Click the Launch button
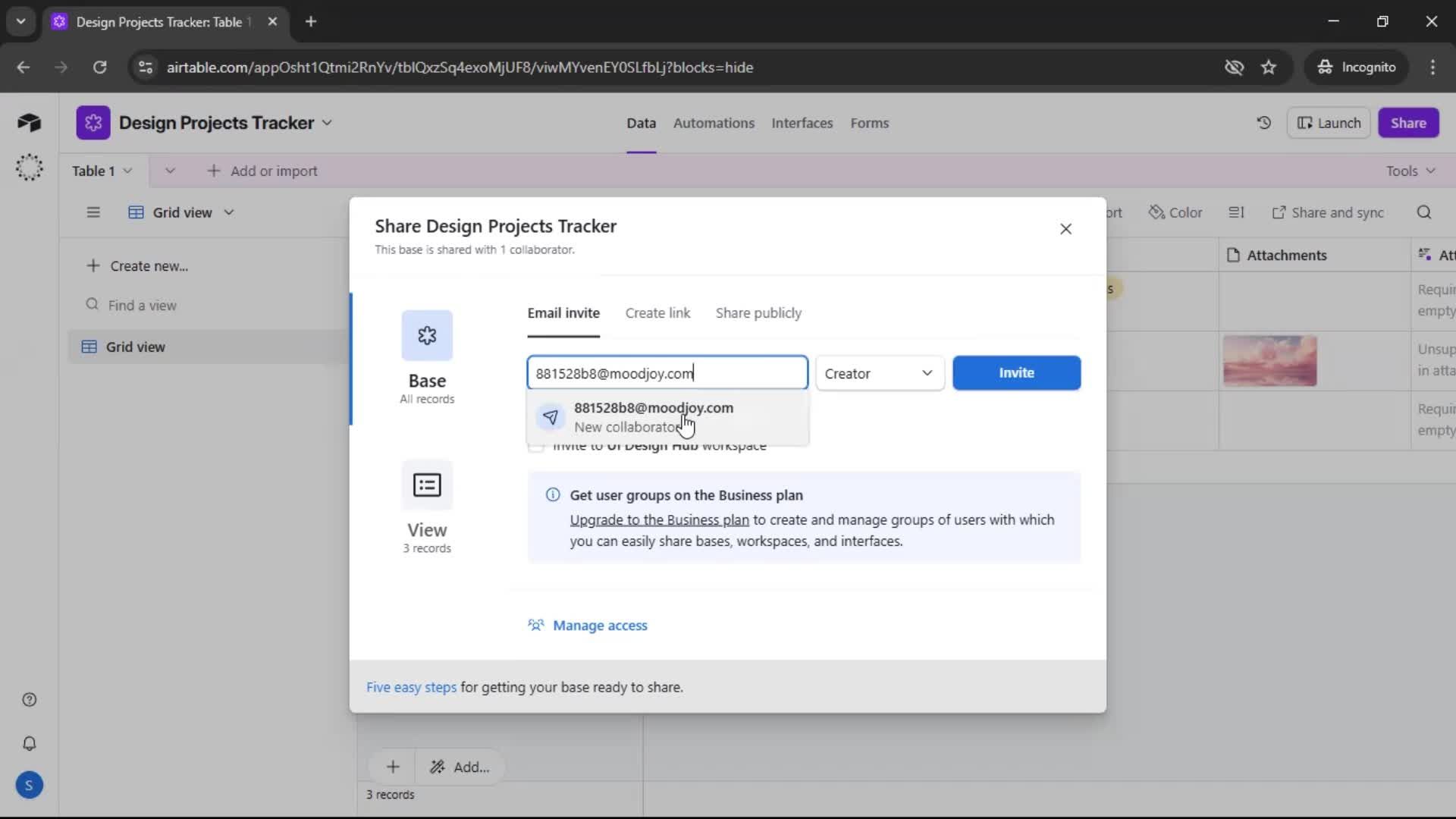 point(1329,123)
